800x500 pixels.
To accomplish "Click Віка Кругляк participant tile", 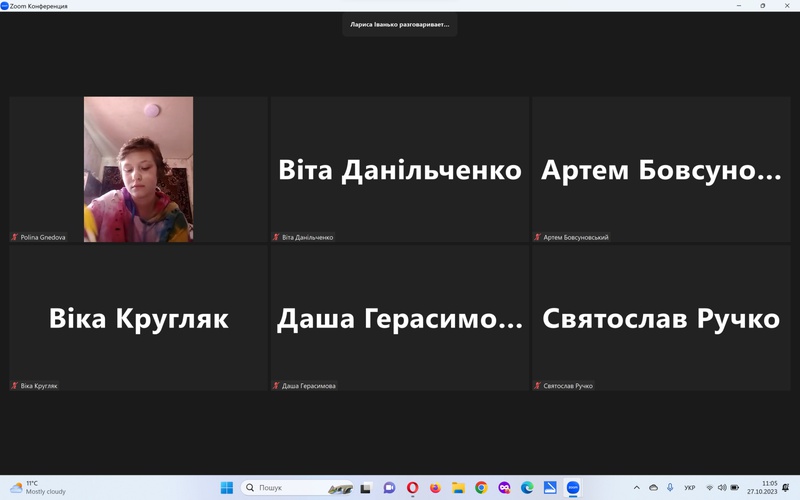I will tap(138, 318).
